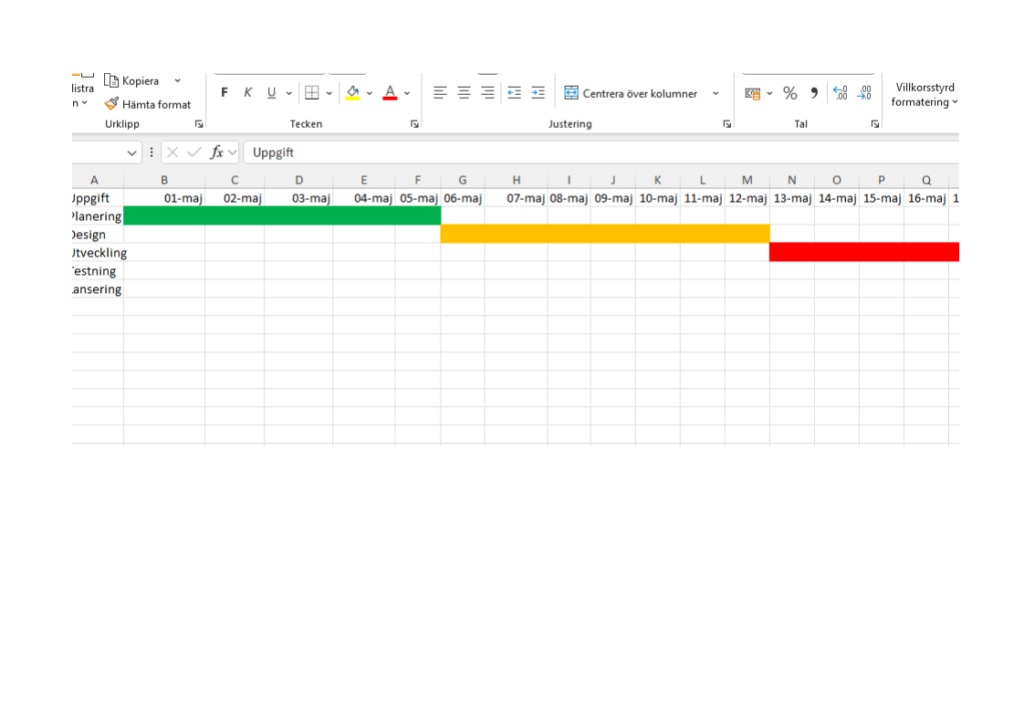Click the 06-maj date cell

pos(462,198)
